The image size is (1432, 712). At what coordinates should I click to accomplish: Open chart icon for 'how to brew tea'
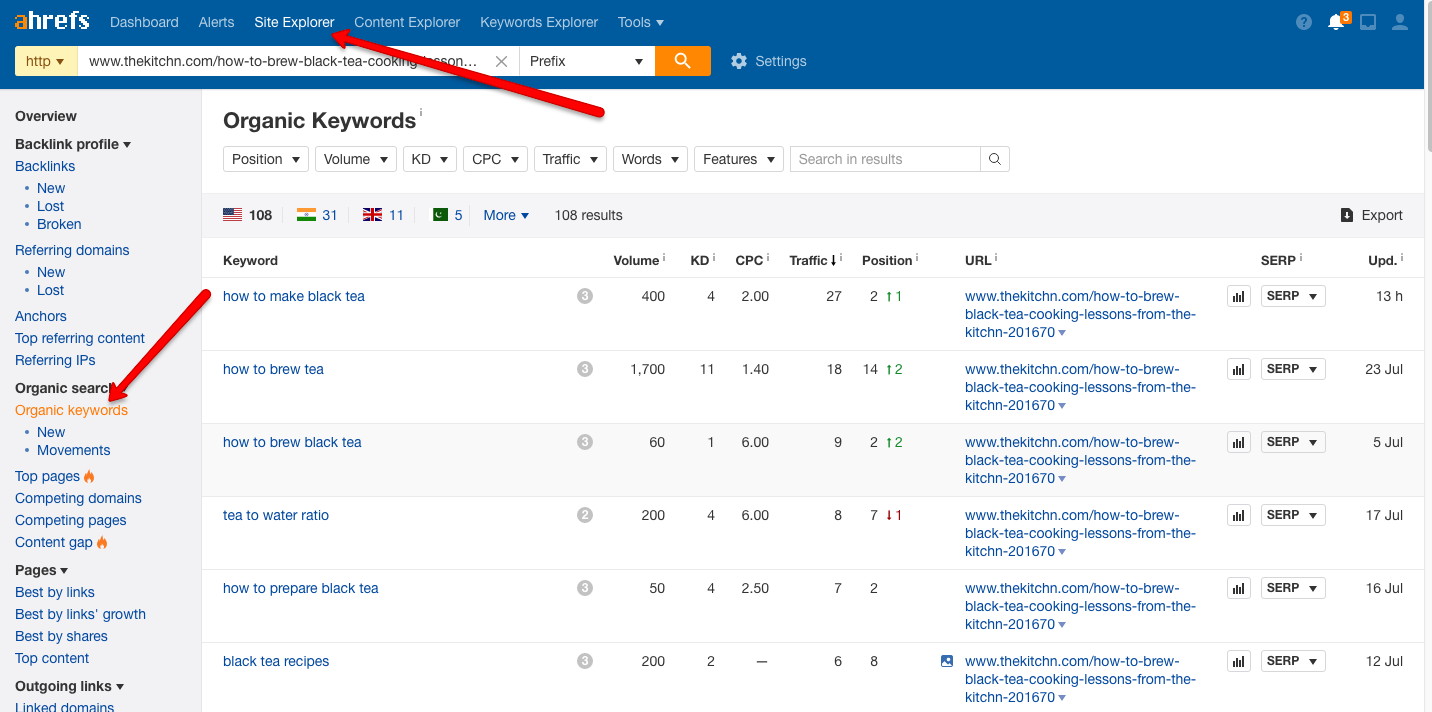pyautogui.click(x=1239, y=370)
